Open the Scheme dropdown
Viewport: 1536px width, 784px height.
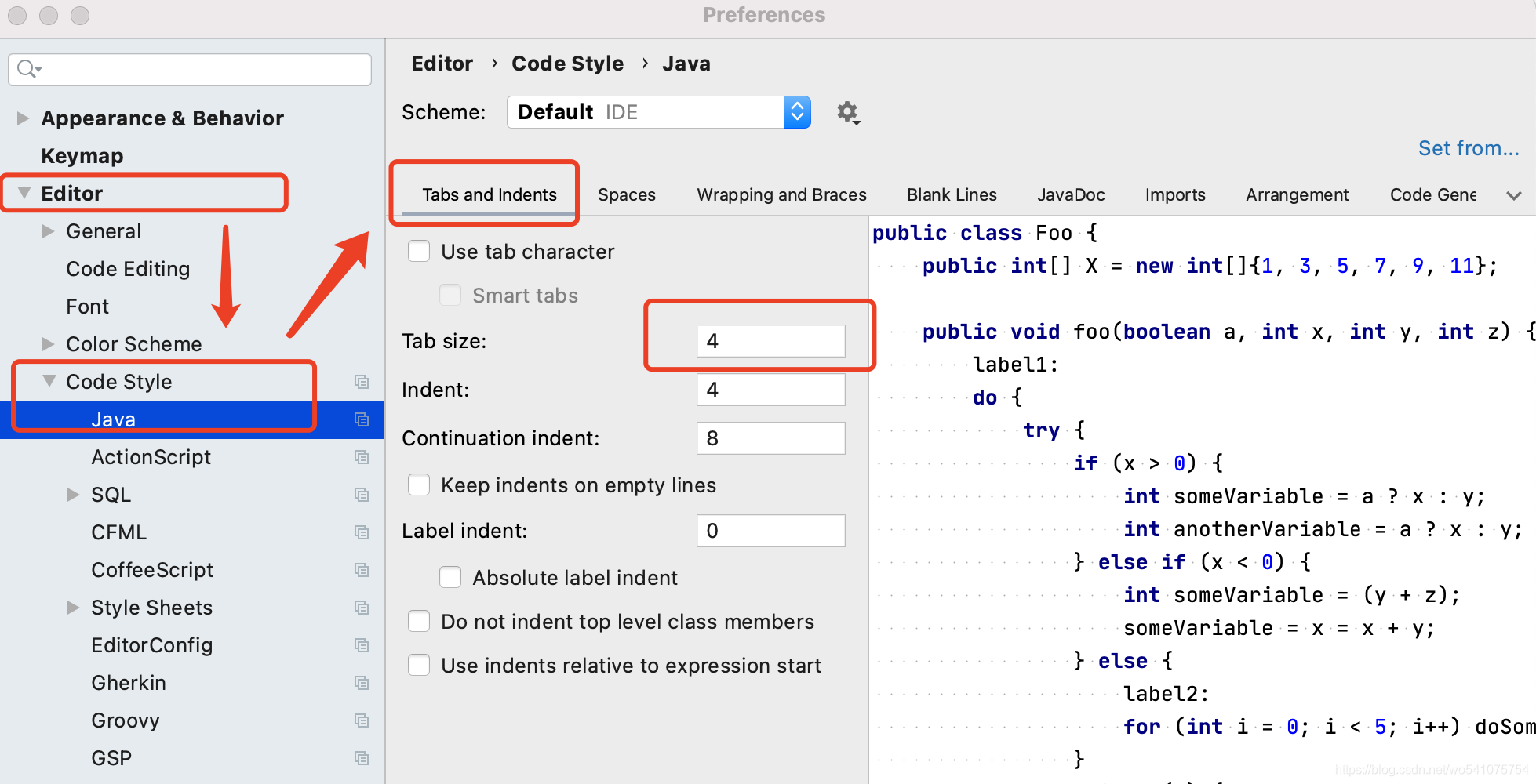tap(659, 112)
